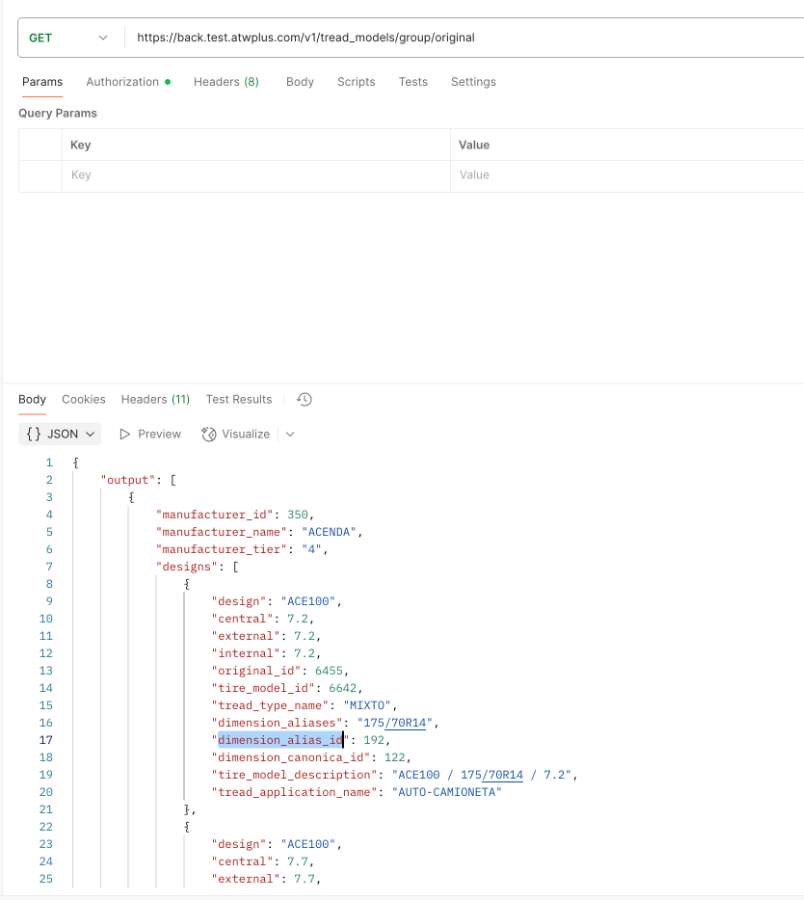View the response Headers (11) tab
The width and height of the screenshot is (804, 900).
point(155,399)
